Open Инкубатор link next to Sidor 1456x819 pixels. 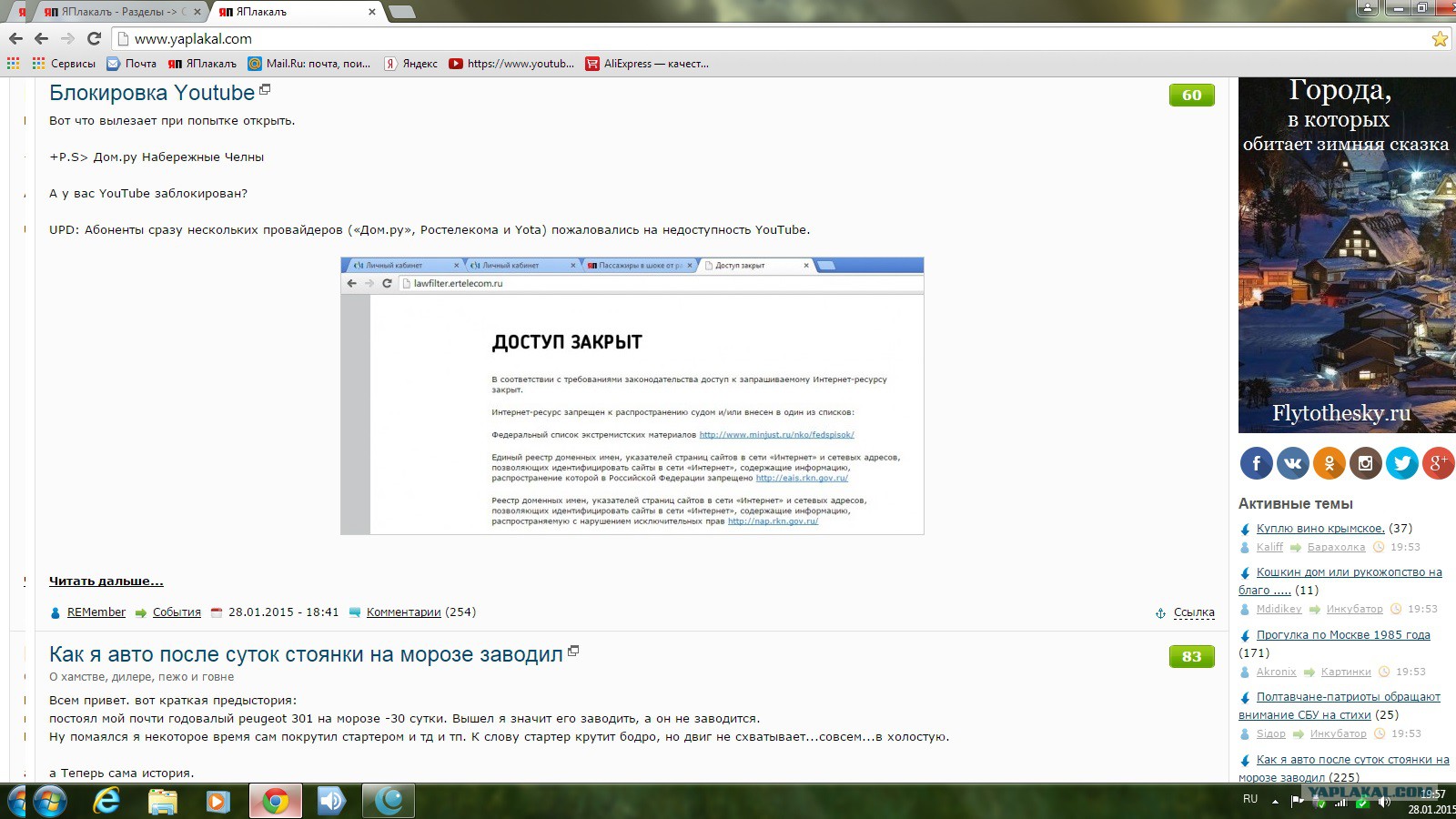coord(1338,733)
